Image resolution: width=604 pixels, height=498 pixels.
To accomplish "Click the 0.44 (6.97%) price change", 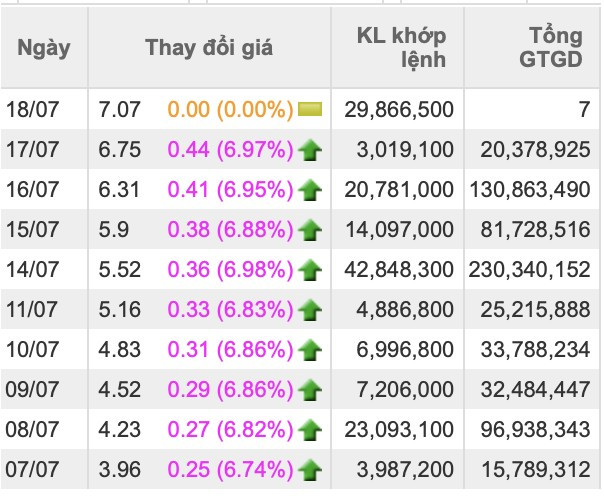I will tap(230, 150).
